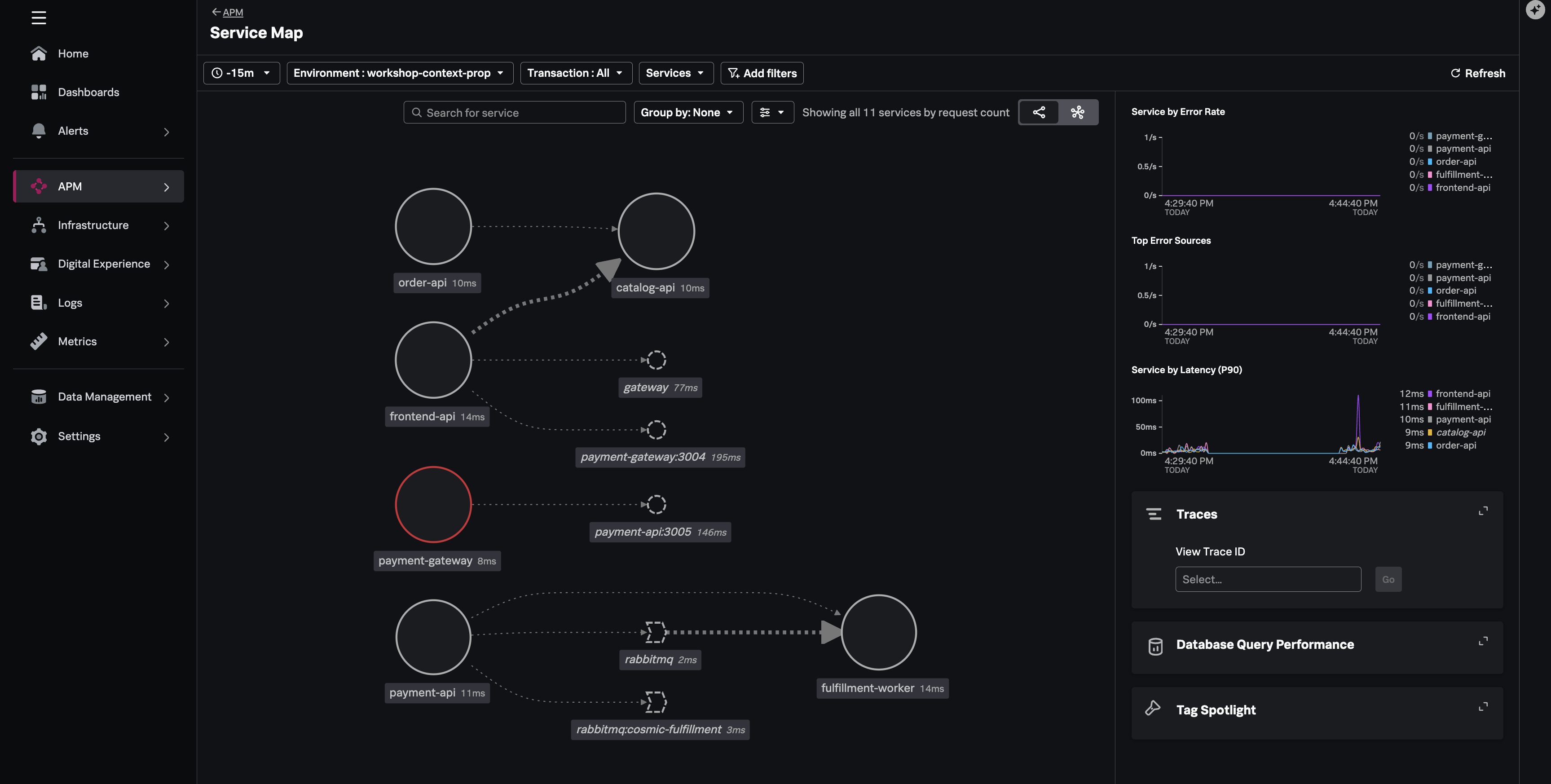Open the Logs menu item

98,303
